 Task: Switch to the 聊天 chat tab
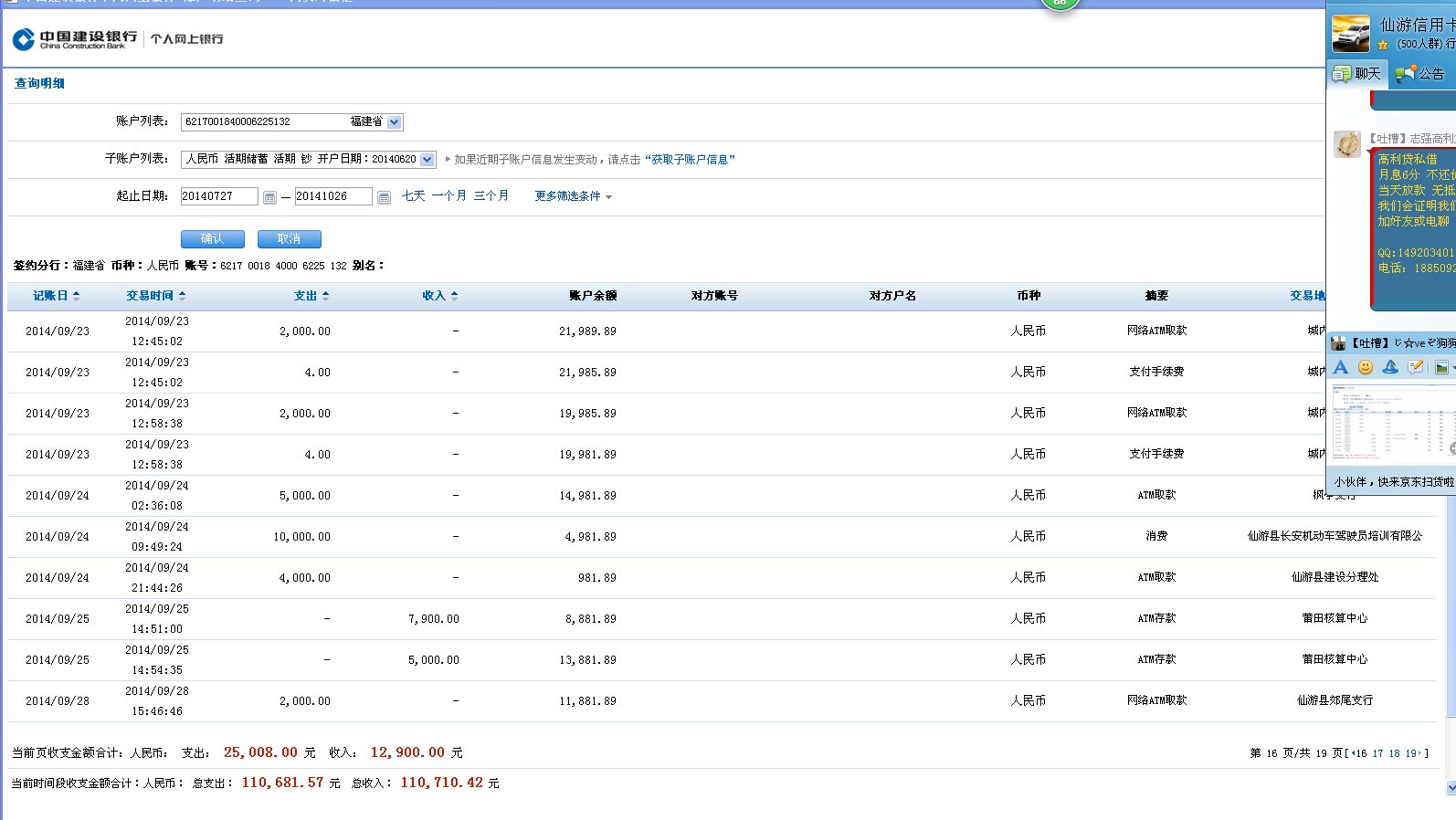(1357, 74)
